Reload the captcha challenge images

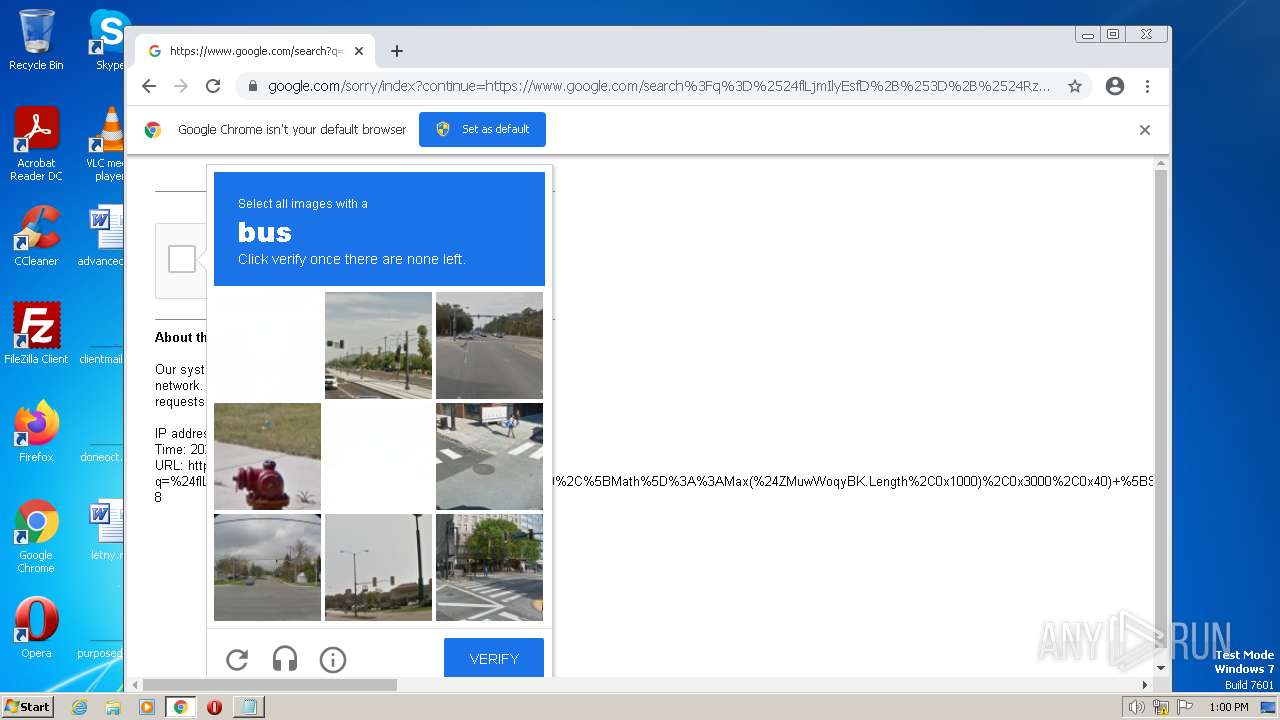point(237,659)
